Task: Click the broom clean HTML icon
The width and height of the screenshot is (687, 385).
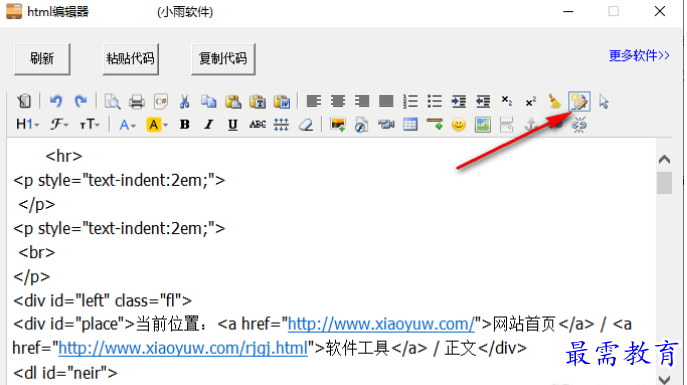Action: tap(555, 102)
